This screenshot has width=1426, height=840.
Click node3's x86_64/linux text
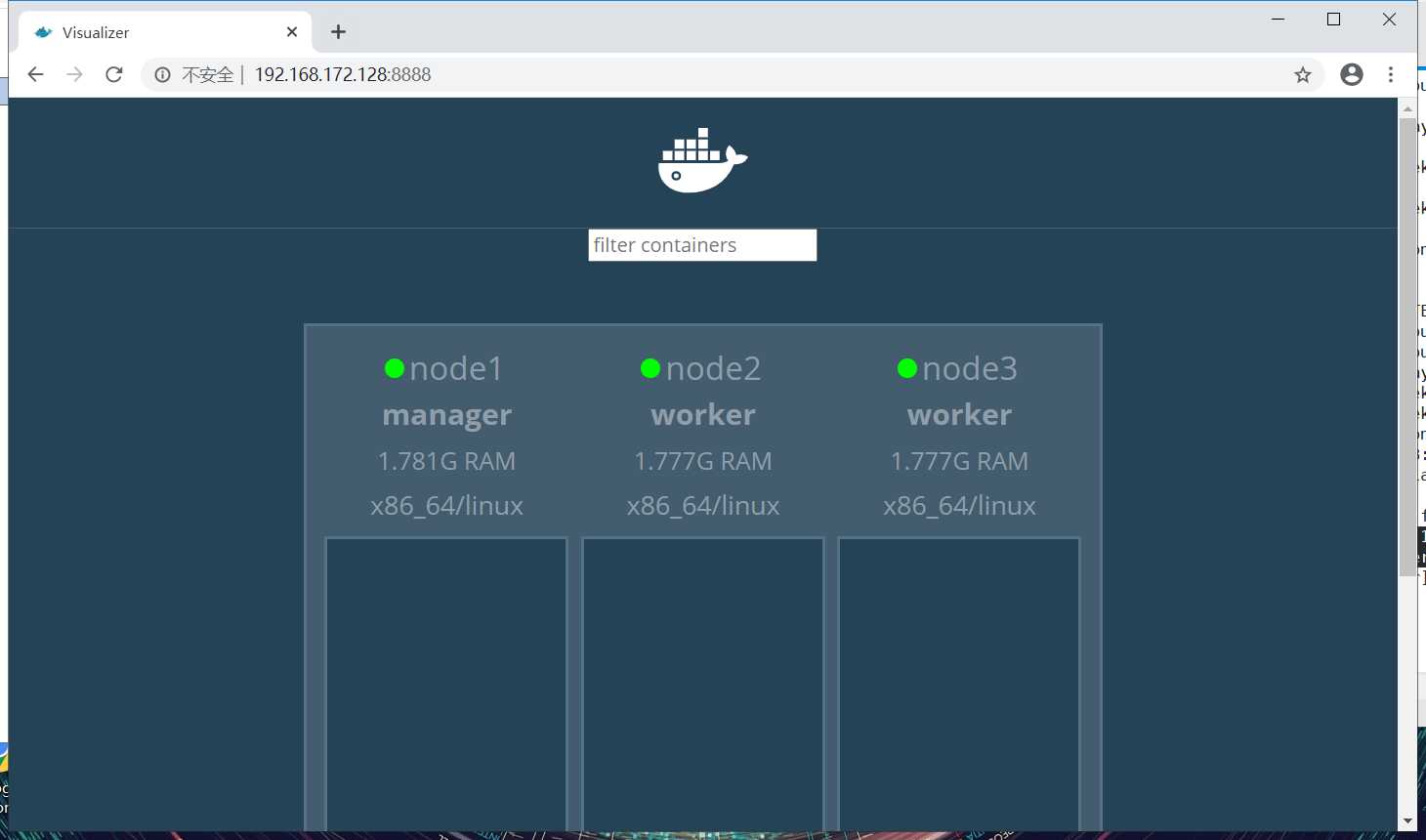960,506
